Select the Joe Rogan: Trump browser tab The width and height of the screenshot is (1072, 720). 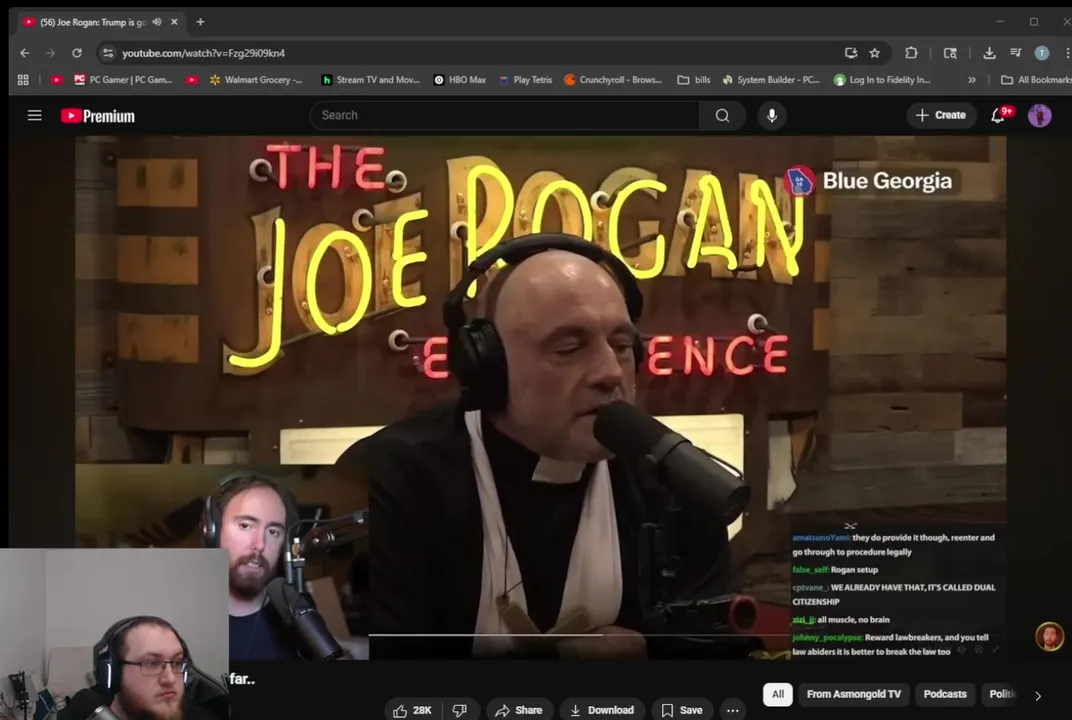pos(92,22)
